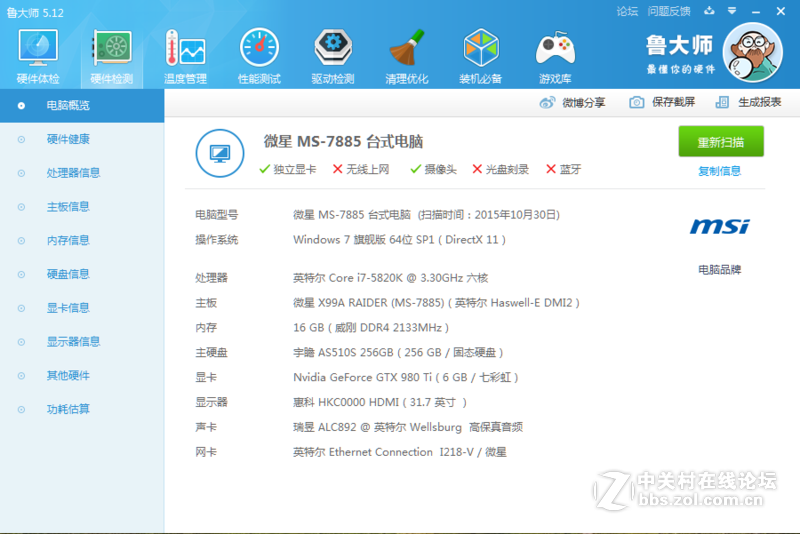Open the 性能测试 performance test gauge icon
800x534 pixels.
(x=259, y=55)
